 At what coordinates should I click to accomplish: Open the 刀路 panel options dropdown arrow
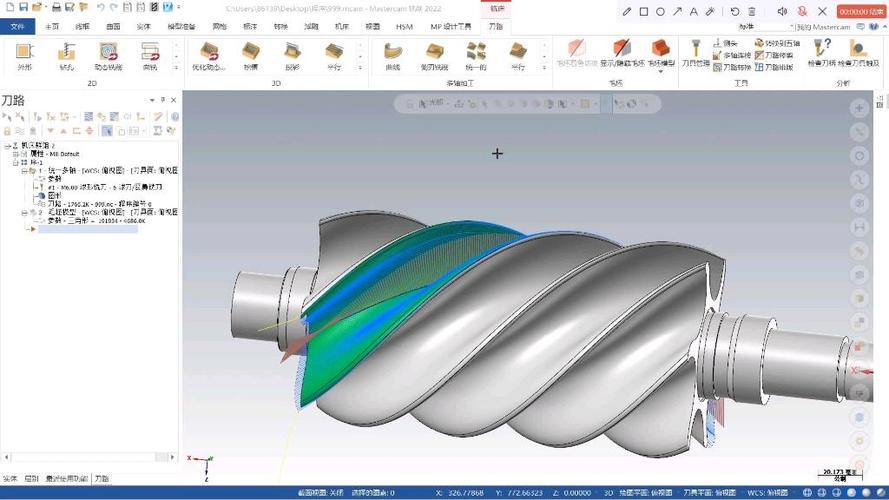(x=152, y=100)
